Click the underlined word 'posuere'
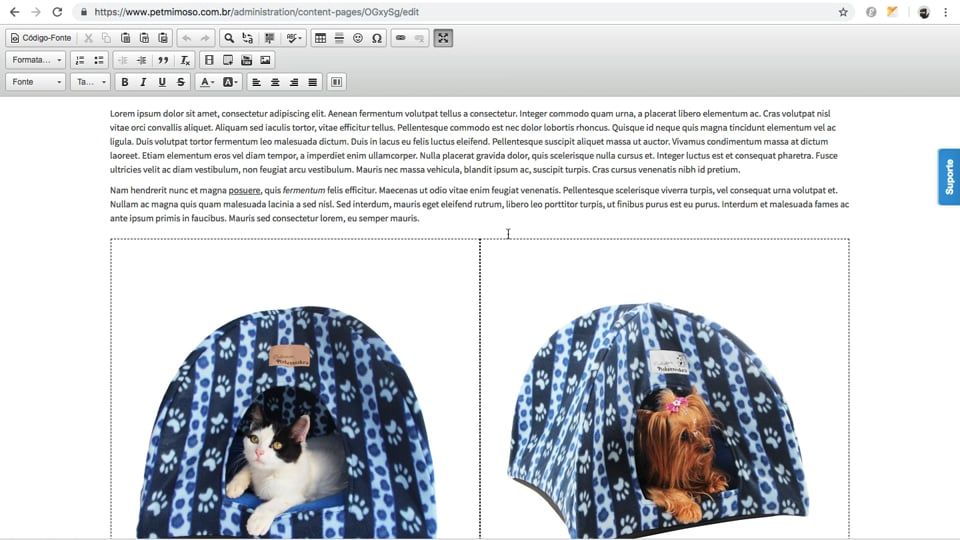960x540 pixels. coord(244,190)
